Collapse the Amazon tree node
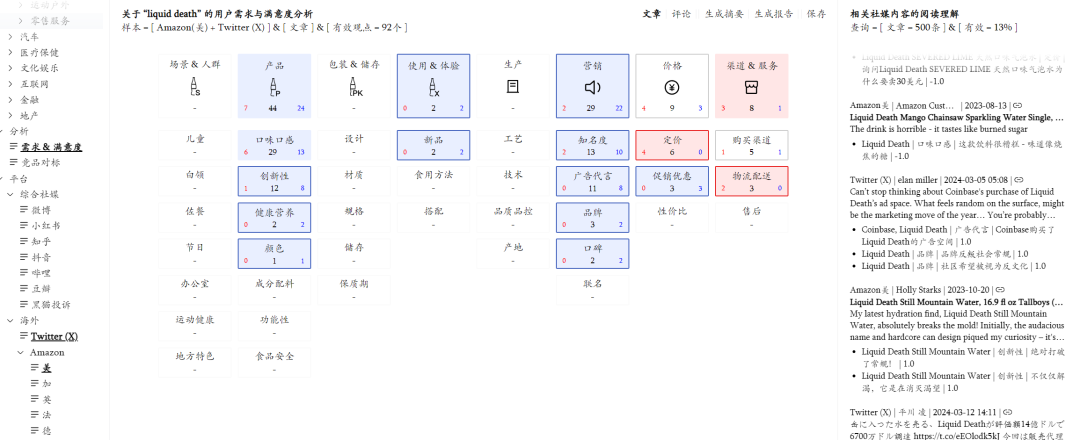 pyautogui.click(x=21, y=353)
